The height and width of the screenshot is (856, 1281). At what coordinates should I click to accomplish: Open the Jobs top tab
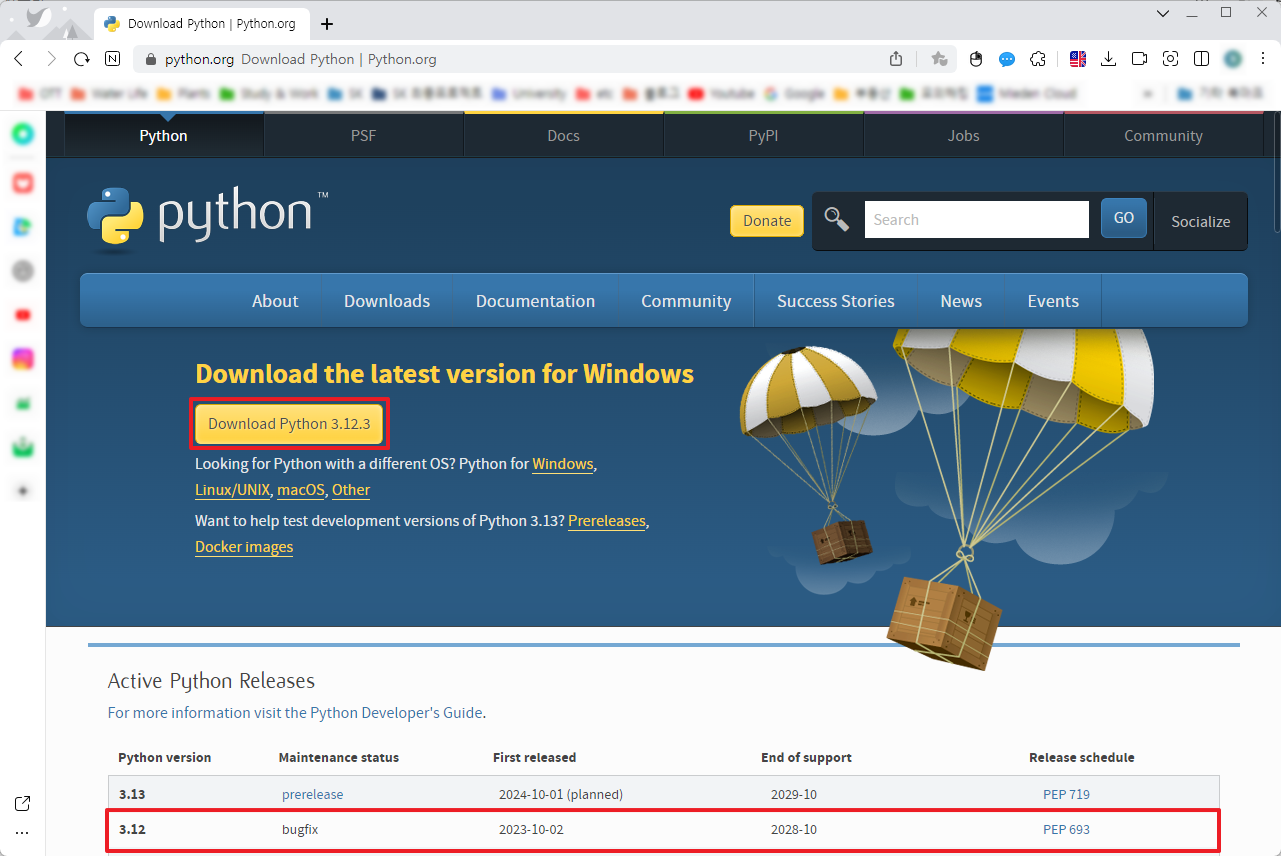point(964,135)
